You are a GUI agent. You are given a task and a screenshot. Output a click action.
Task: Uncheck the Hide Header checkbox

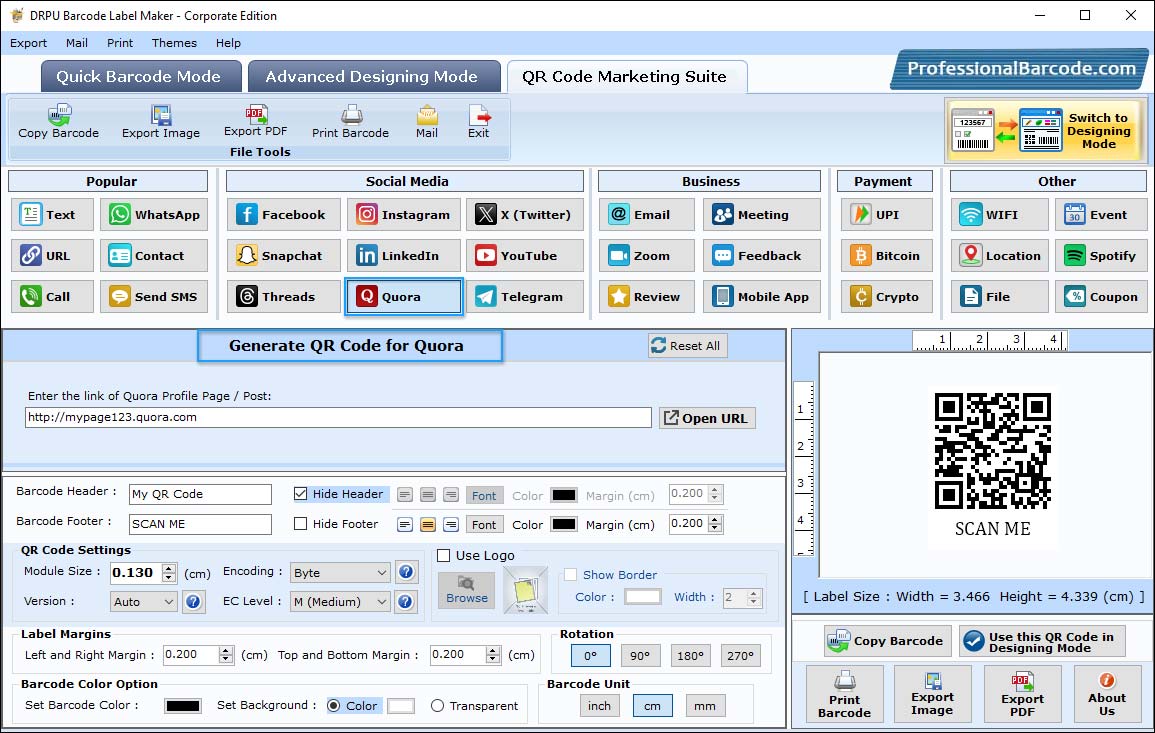301,494
